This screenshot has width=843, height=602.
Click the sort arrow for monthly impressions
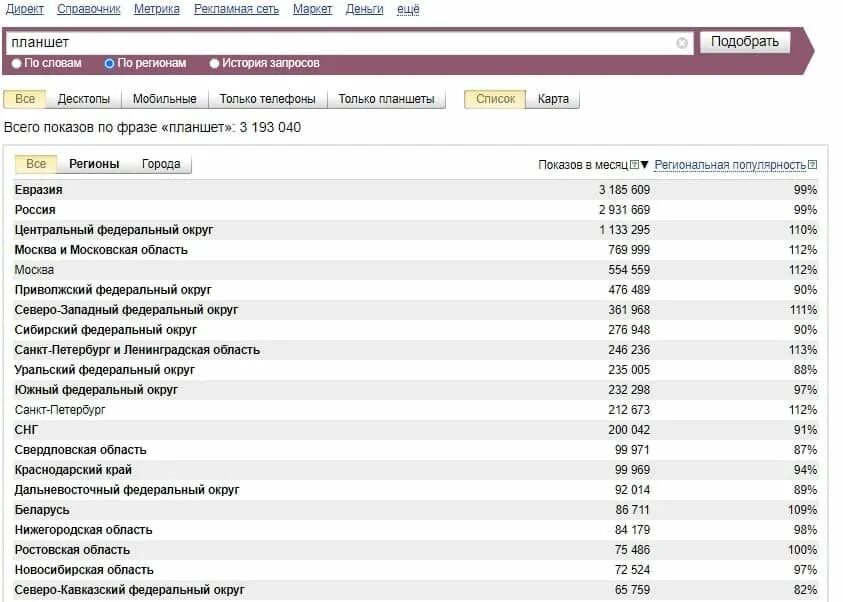(645, 164)
